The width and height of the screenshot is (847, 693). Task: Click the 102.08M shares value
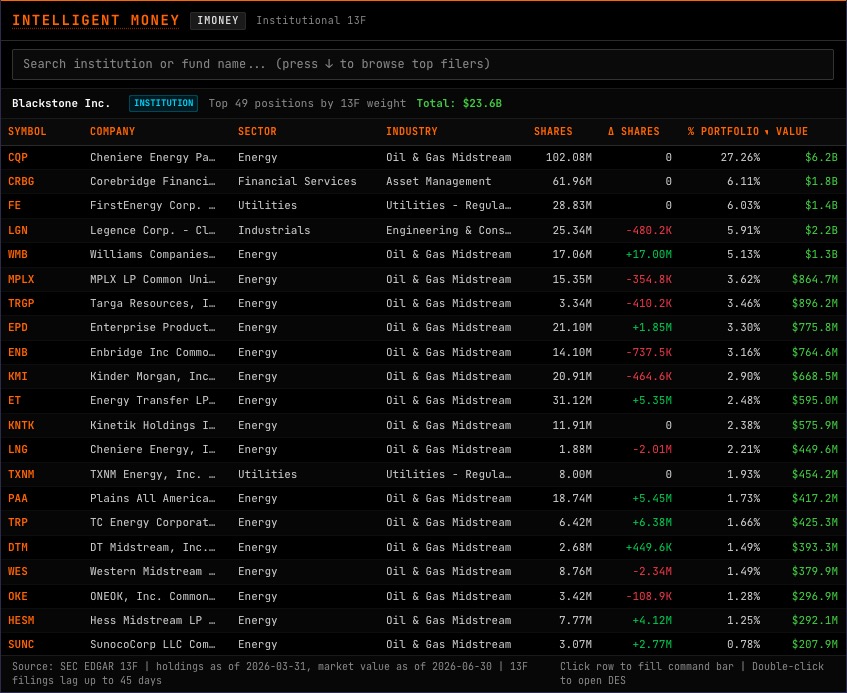point(568,157)
